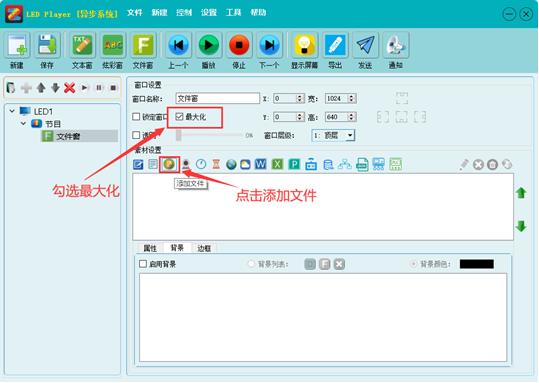Open the 文件 menu
Screen dimensions: 539x383
(134, 13)
